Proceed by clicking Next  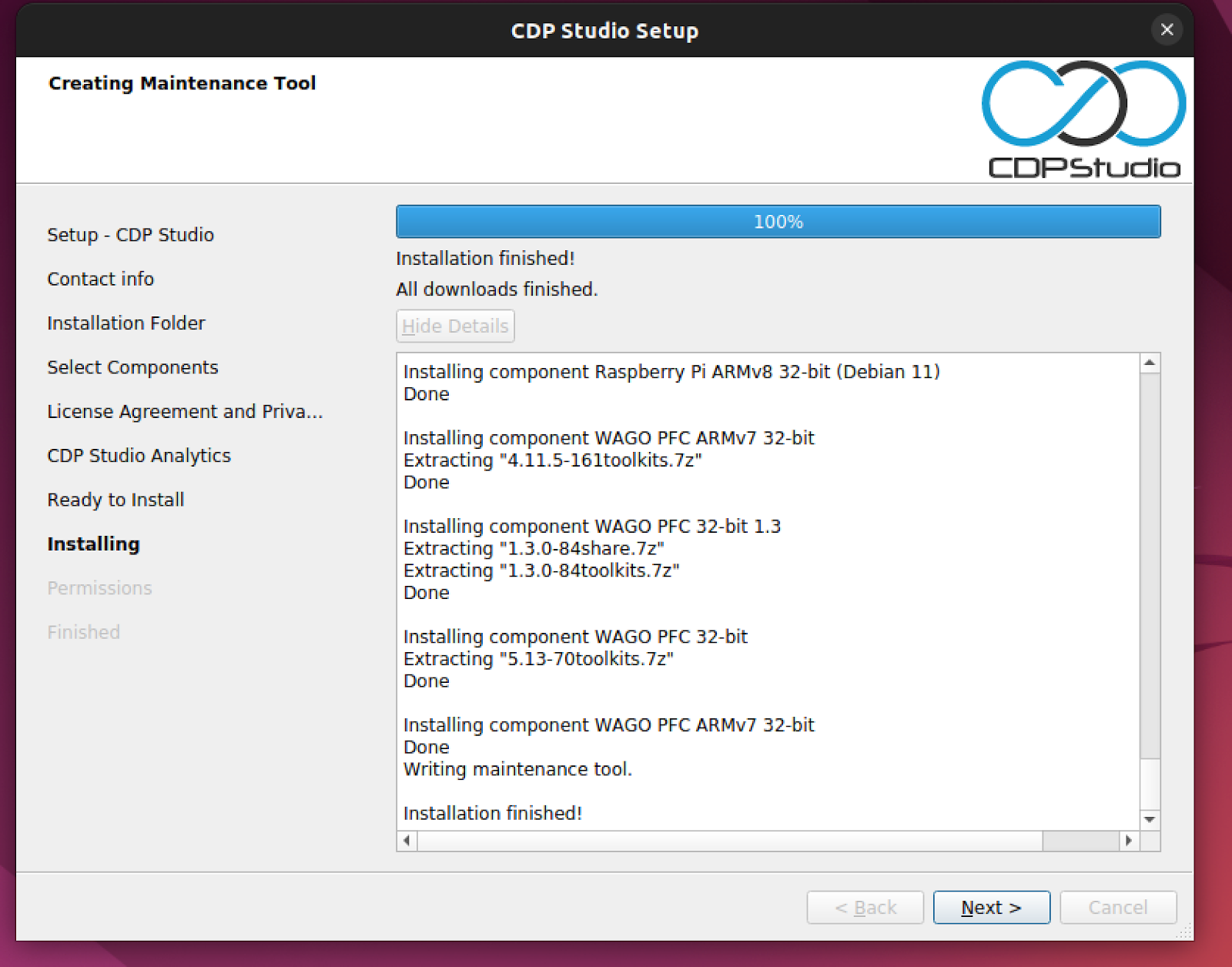(991, 907)
